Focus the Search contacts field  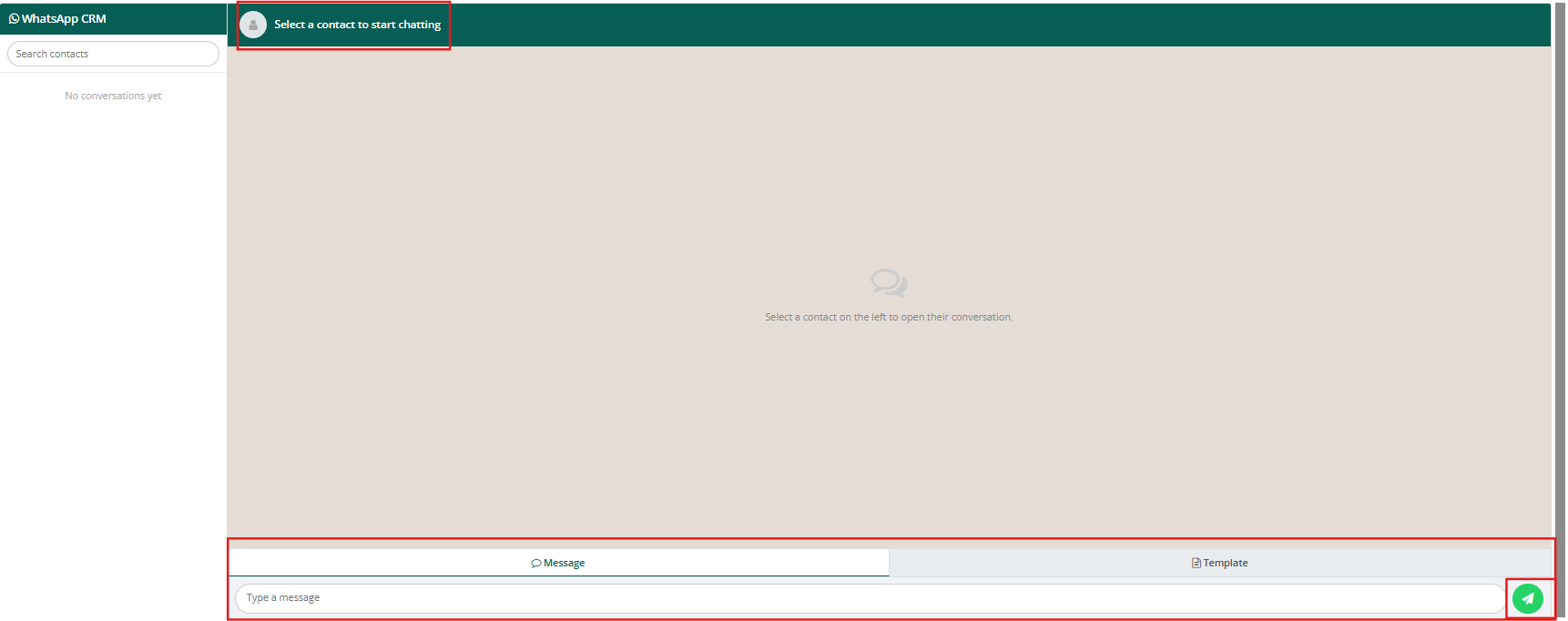click(113, 54)
